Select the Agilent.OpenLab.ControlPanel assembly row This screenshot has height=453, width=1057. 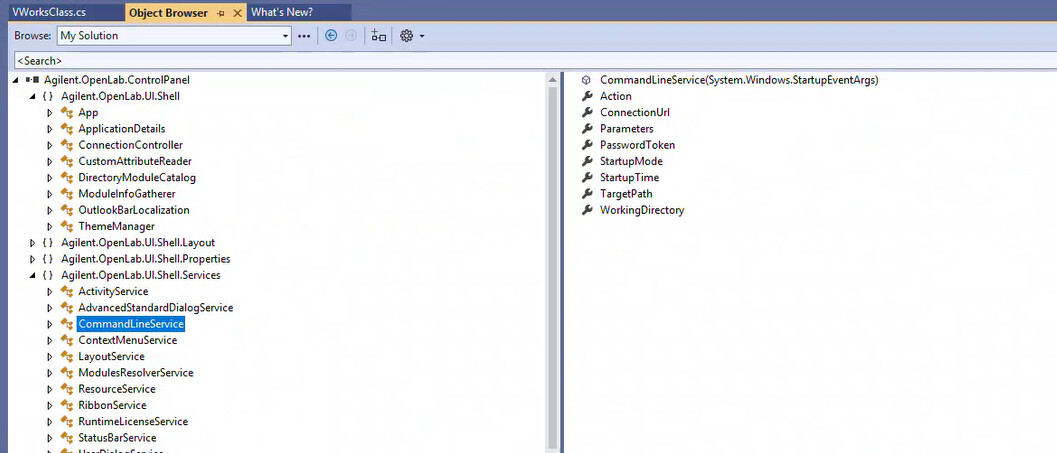click(117, 80)
